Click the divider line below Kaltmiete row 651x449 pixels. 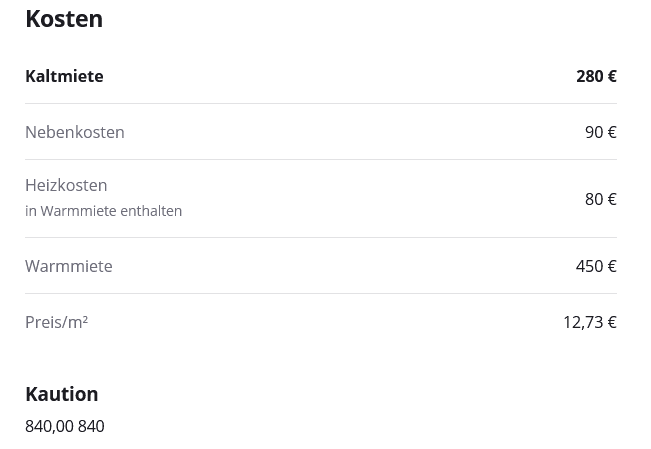[320, 103]
